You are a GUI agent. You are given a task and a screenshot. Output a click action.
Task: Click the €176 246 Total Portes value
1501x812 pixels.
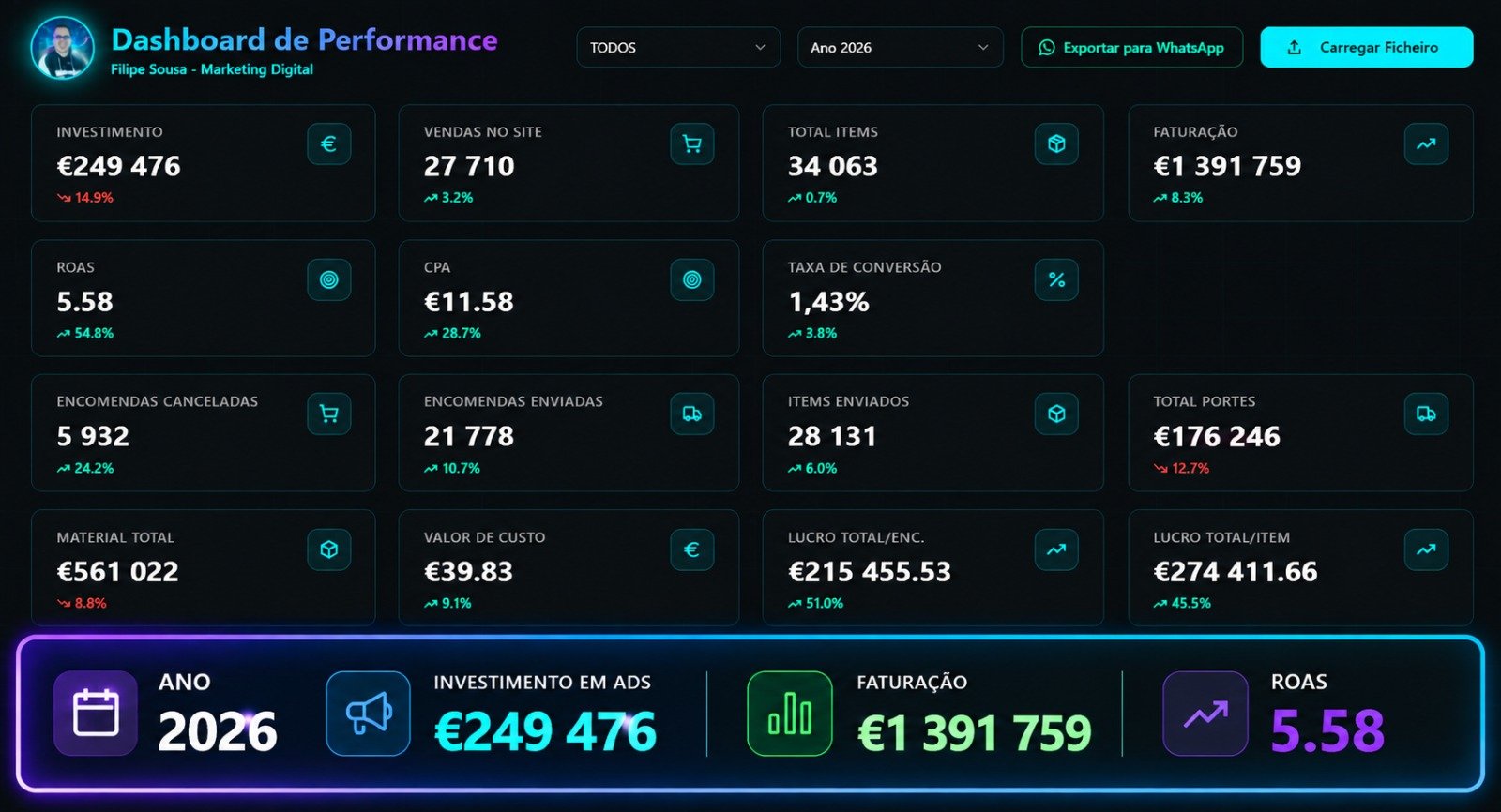(x=1217, y=436)
